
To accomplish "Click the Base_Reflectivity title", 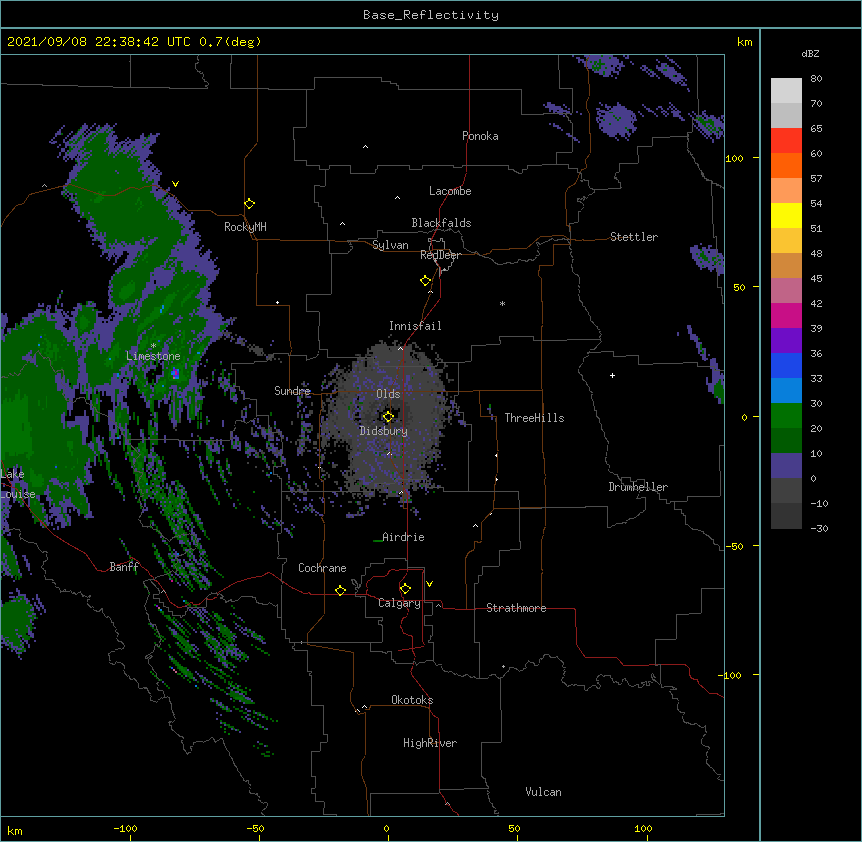I will click(x=431, y=15).
